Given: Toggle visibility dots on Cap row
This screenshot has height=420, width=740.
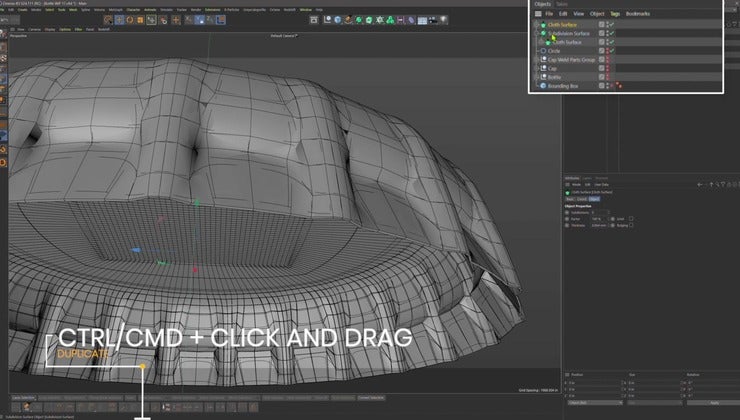Looking at the screenshot, I should [x=607, y=68].
